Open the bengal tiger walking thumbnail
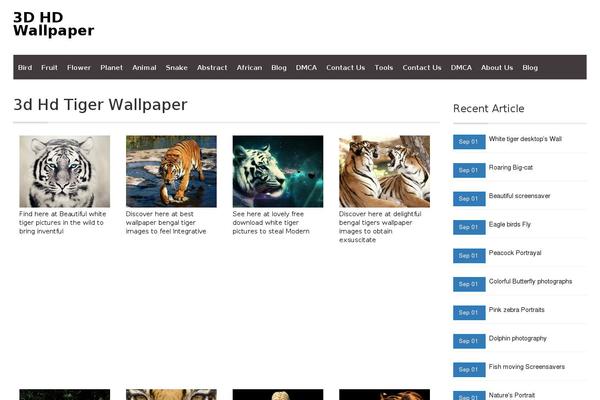600x400 pixels. point(171,171)
